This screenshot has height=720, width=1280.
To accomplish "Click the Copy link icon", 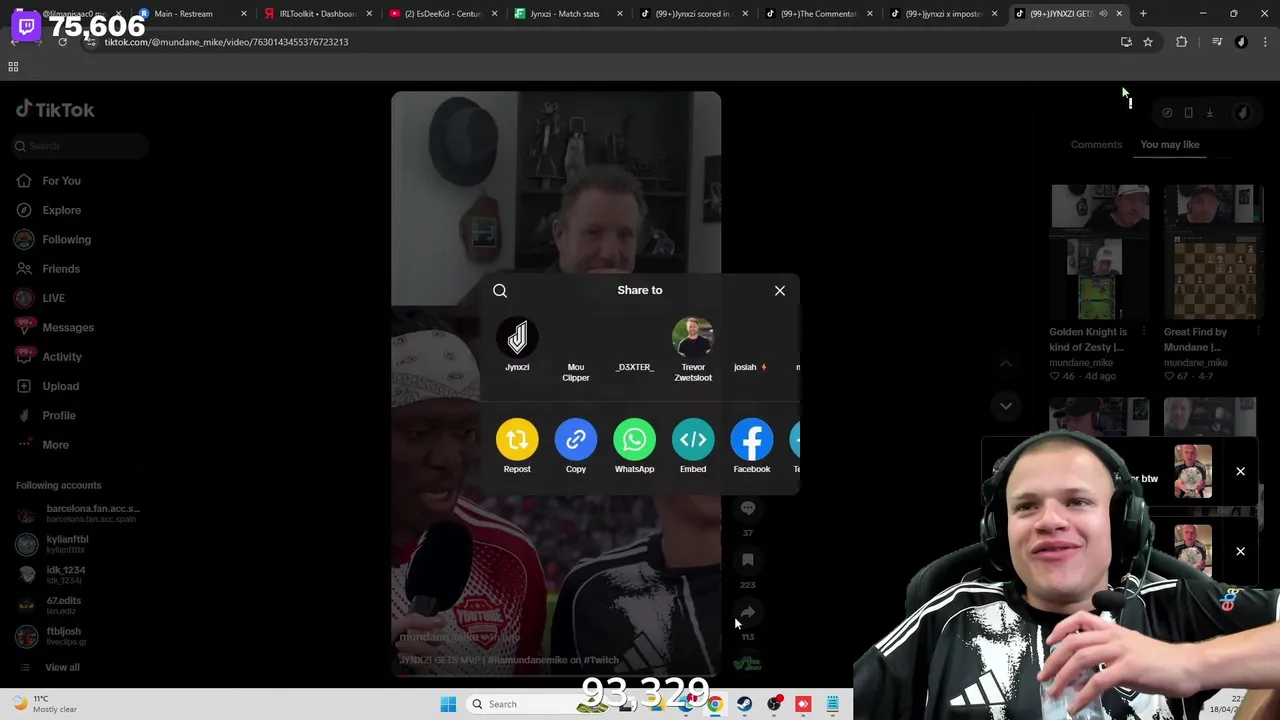I will (576, 440).
